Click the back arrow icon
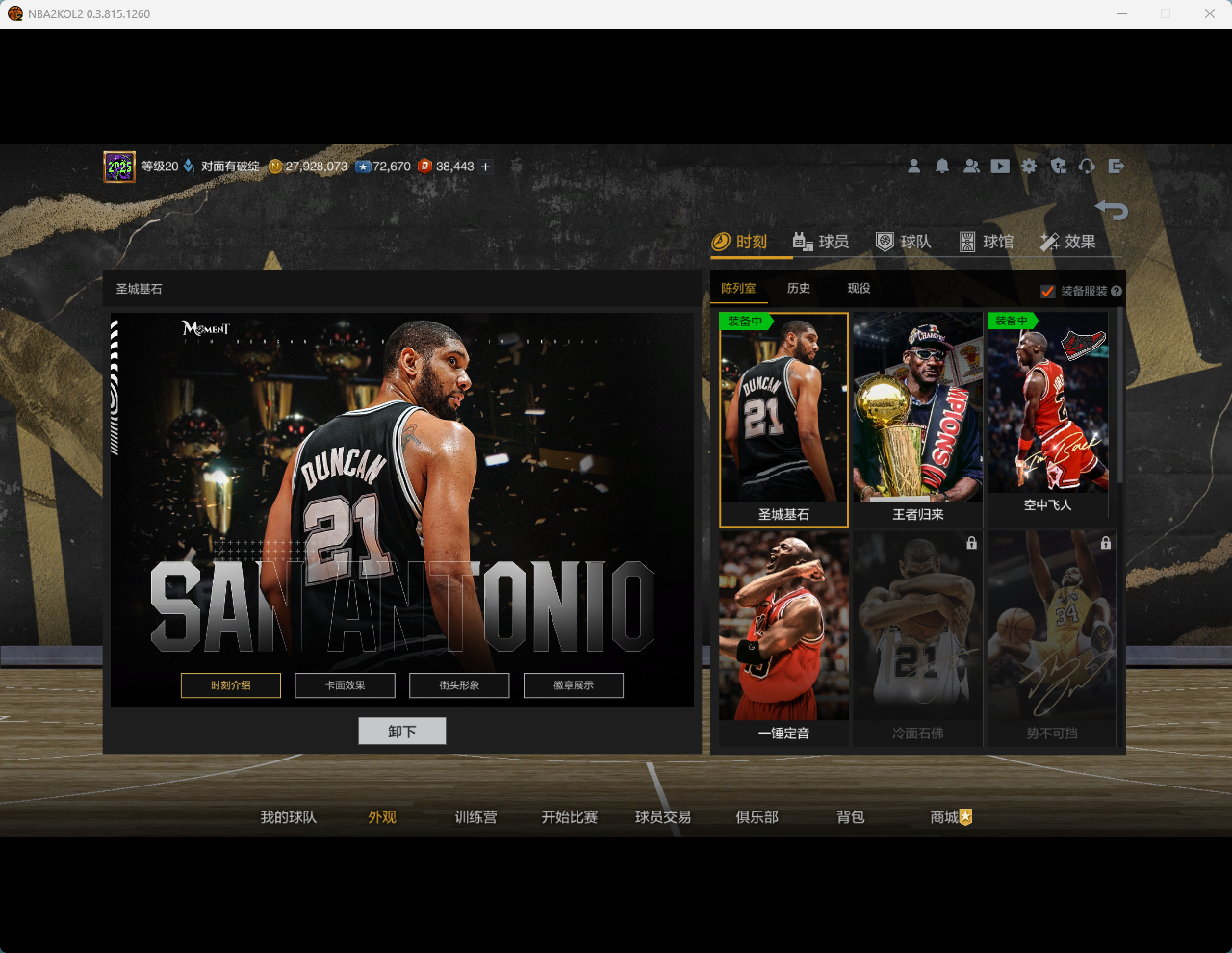Viewport: 1232px width, 953px height. [x=1111, y=210]
